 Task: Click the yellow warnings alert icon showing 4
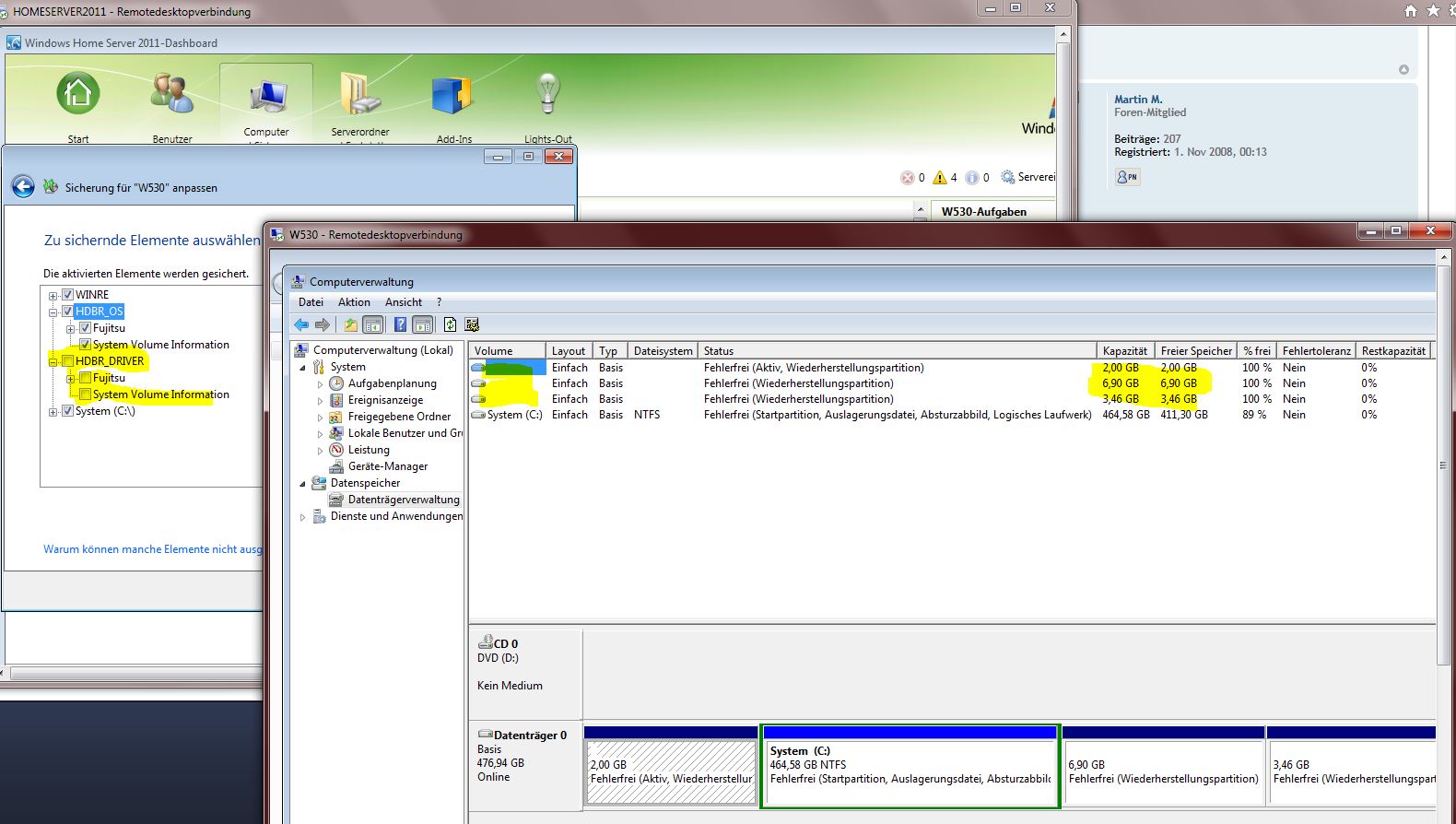pyautogui.click(x=940, y=178)
